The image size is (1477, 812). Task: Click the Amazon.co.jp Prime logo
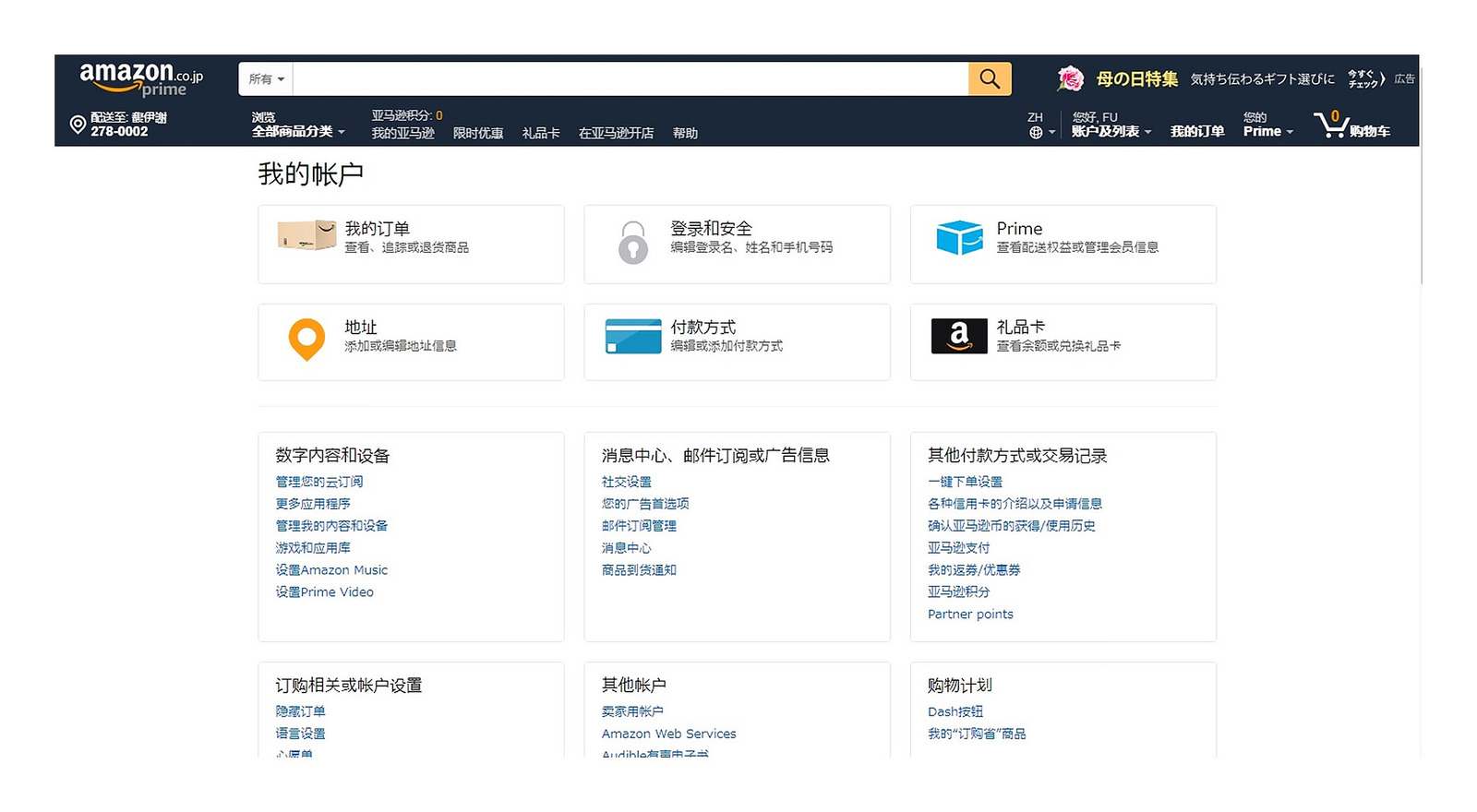[140, 78]
